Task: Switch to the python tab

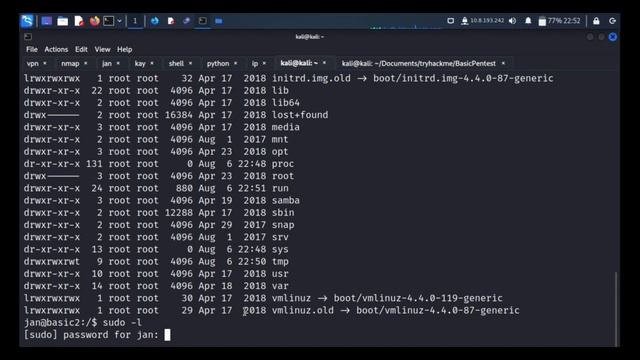Action: (x=218, y=64)
